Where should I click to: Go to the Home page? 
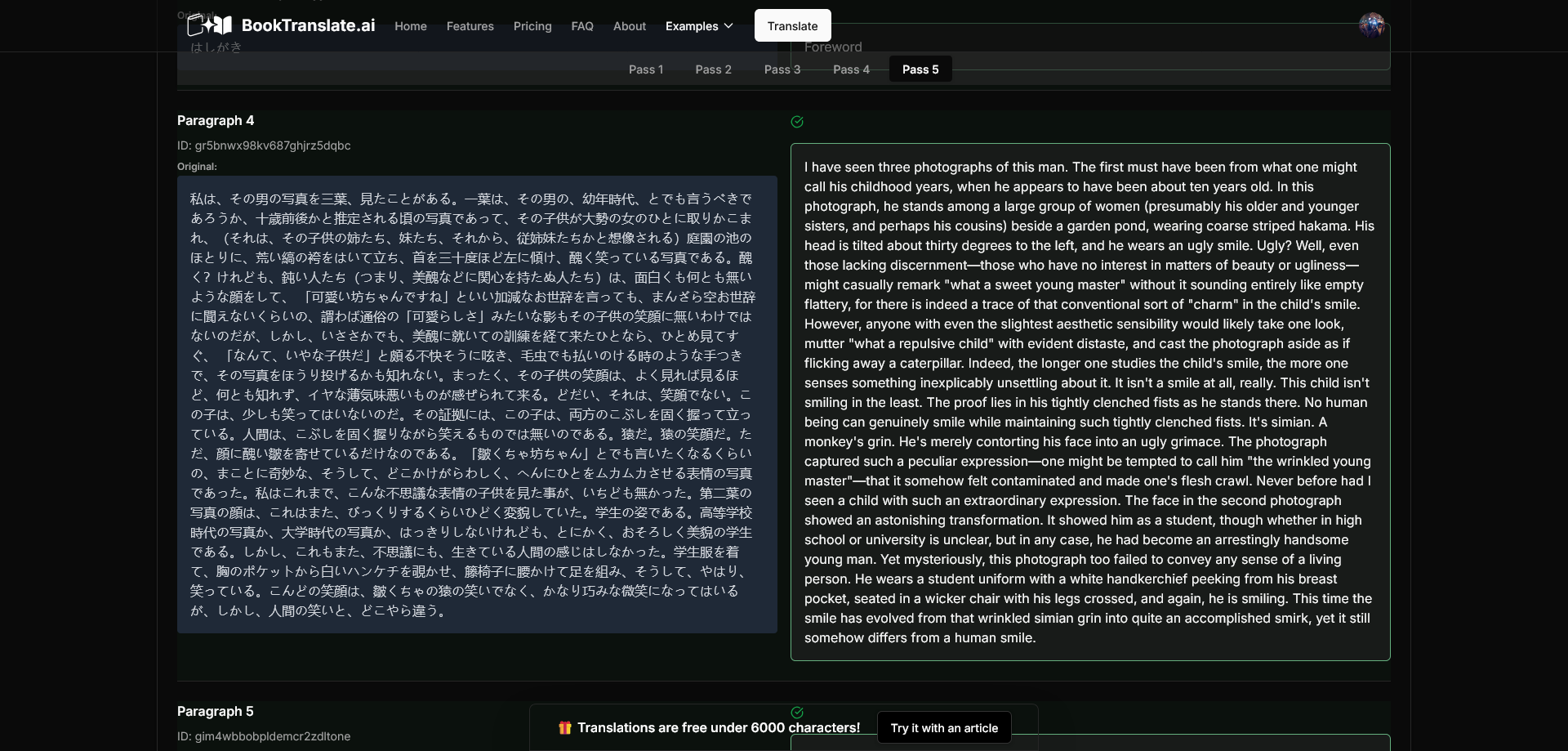pyautogui.click(x=411, y=26)
